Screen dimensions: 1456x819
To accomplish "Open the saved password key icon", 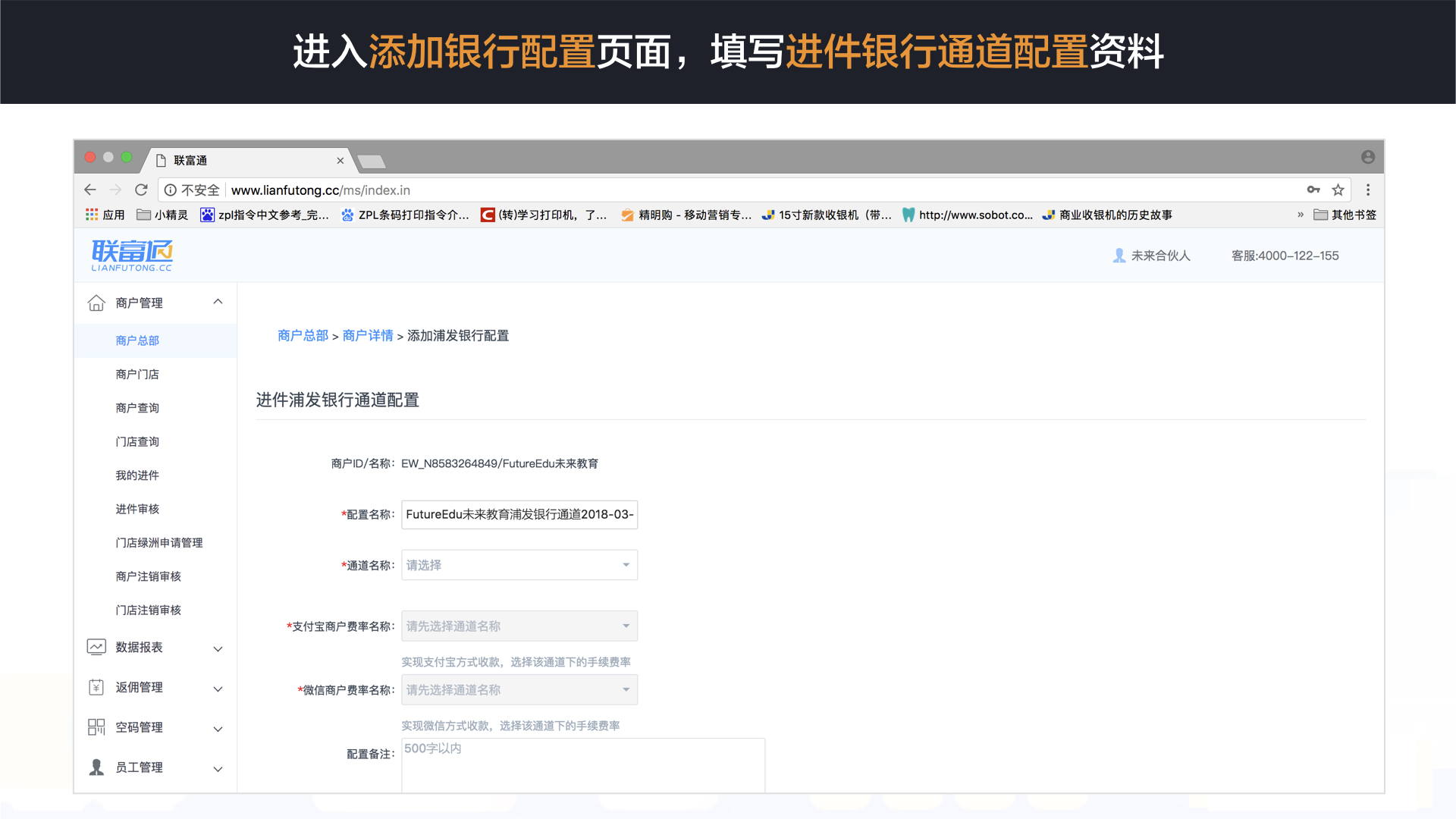I will pyautogui.click(x=1313, y=190).
